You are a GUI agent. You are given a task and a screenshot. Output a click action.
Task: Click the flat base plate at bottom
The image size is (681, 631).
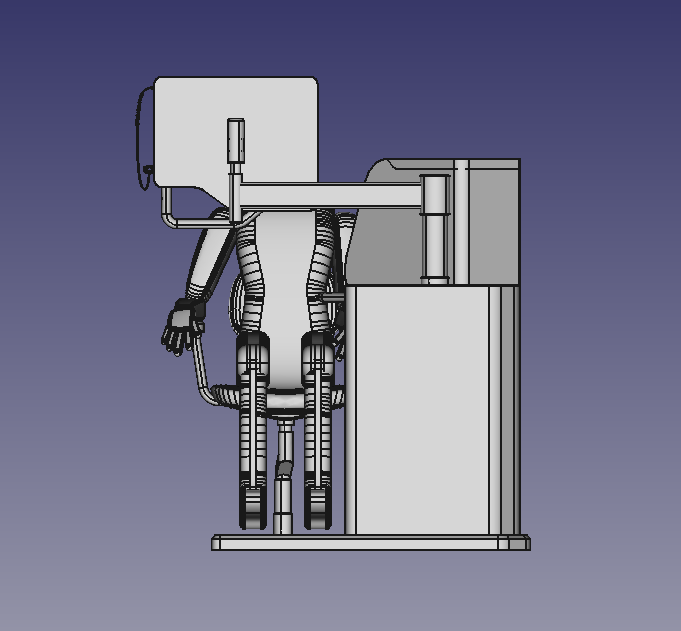(370, 543)
